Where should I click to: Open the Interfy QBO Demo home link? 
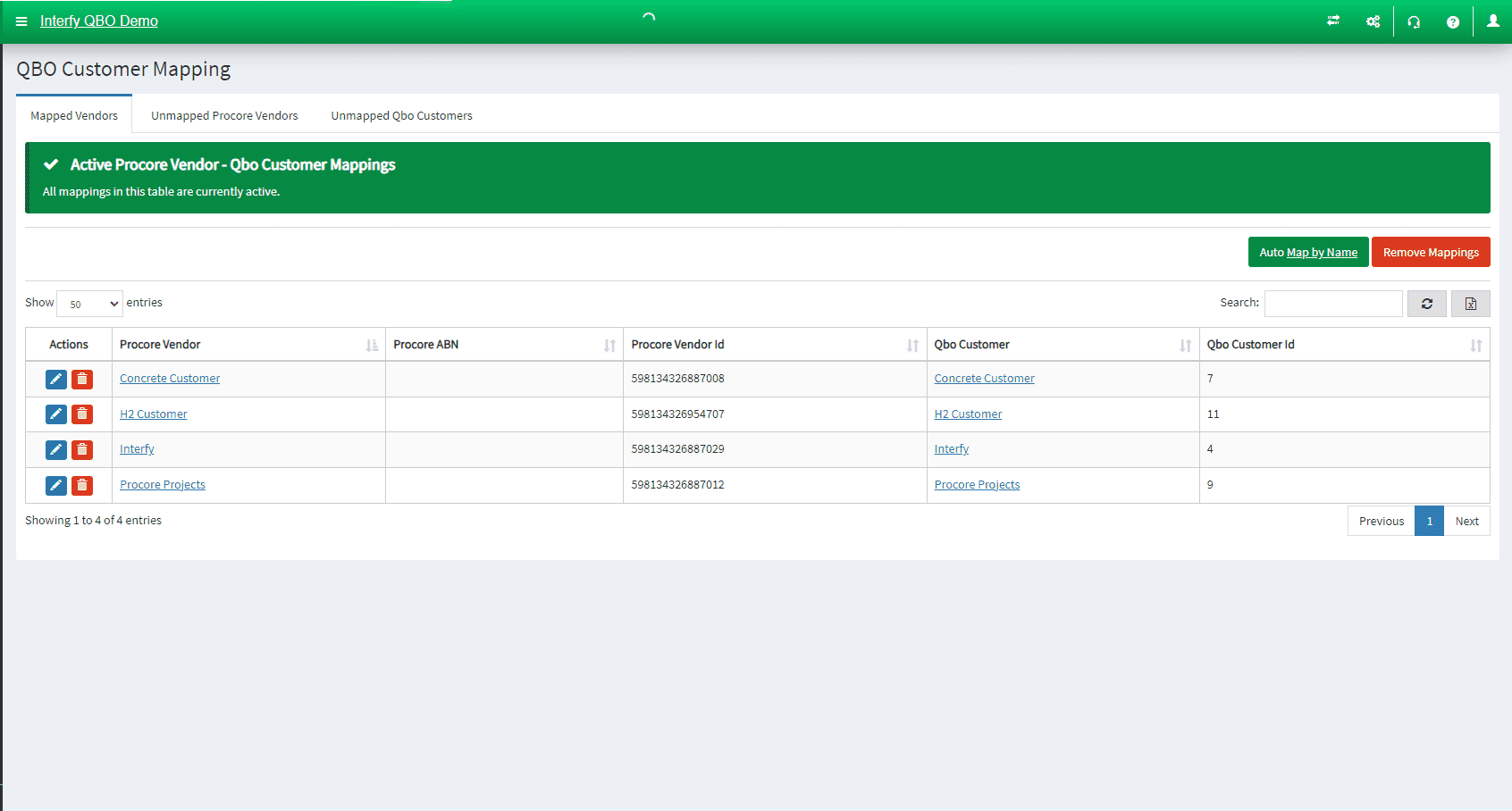pyautogui.click(x=98, y=21)
